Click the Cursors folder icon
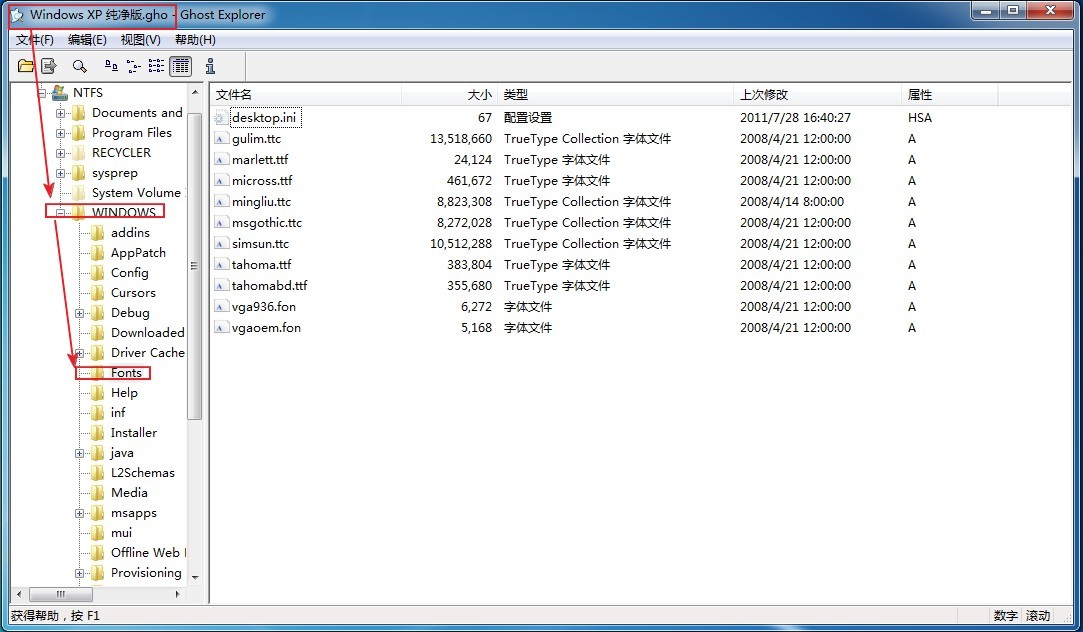 point(98,293)
